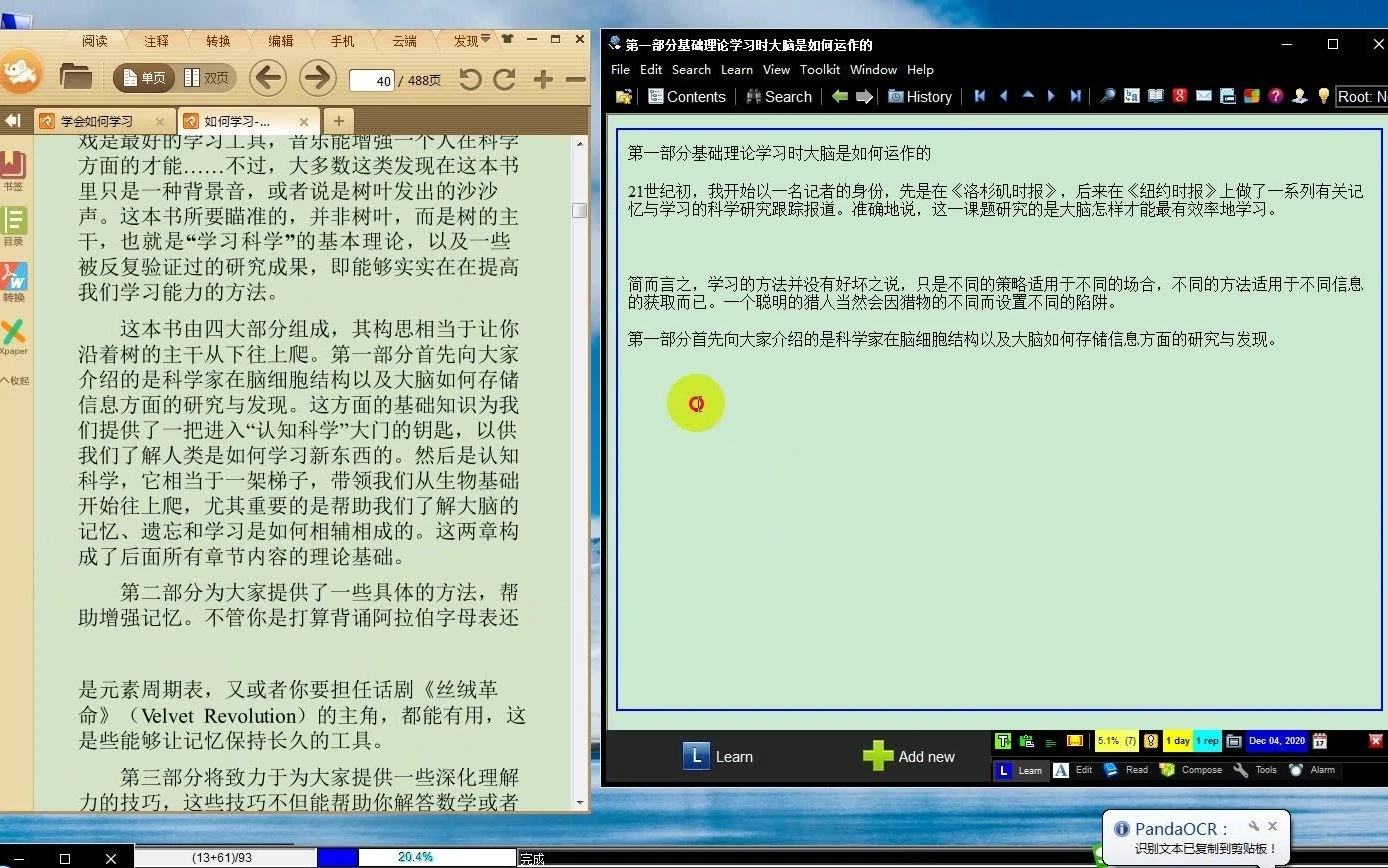Go to next page with right arrow
Viewport: 1388px width, 868px height.
[317, 77]
